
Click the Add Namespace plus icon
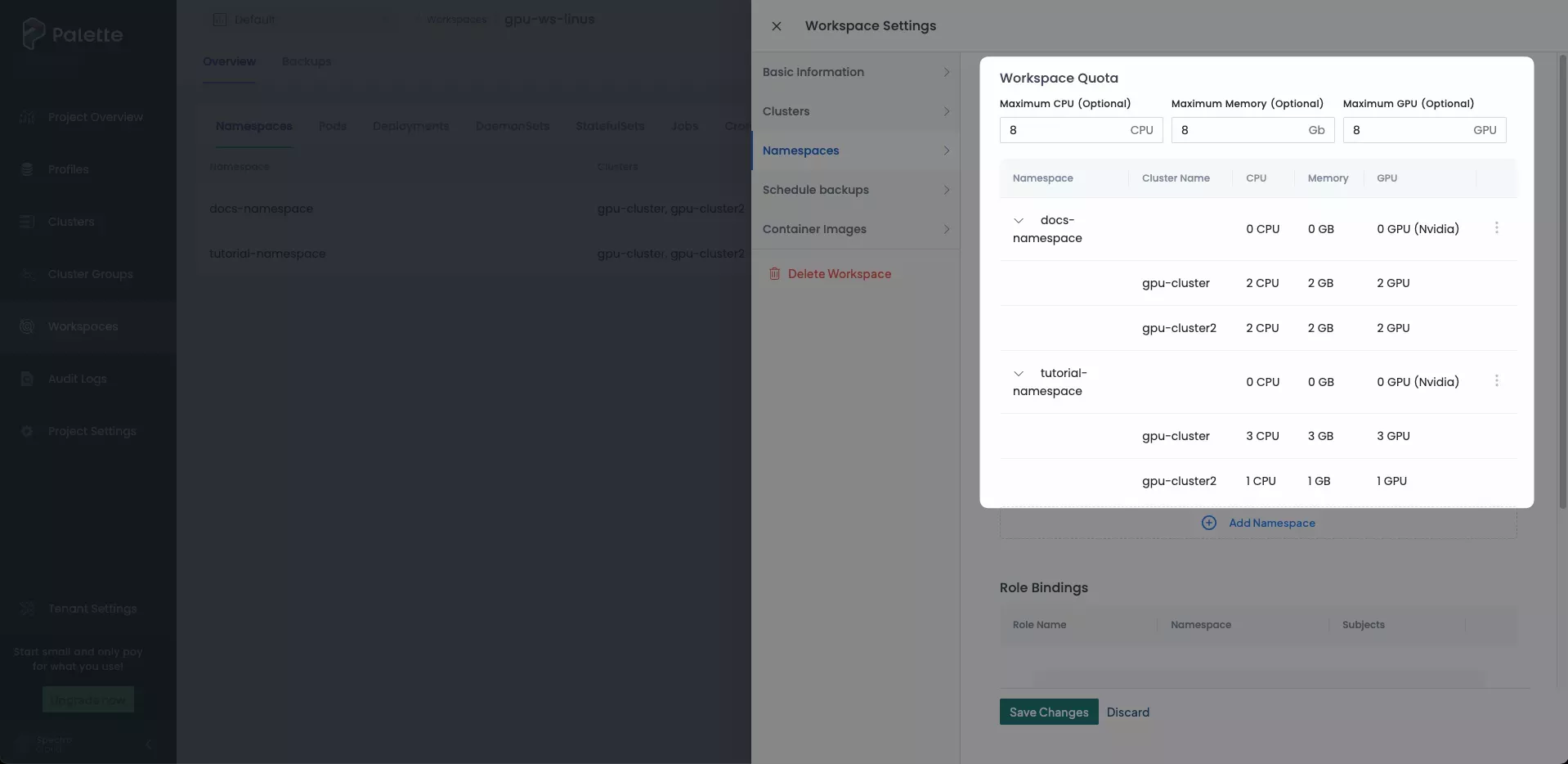(x=1209, y=523)
